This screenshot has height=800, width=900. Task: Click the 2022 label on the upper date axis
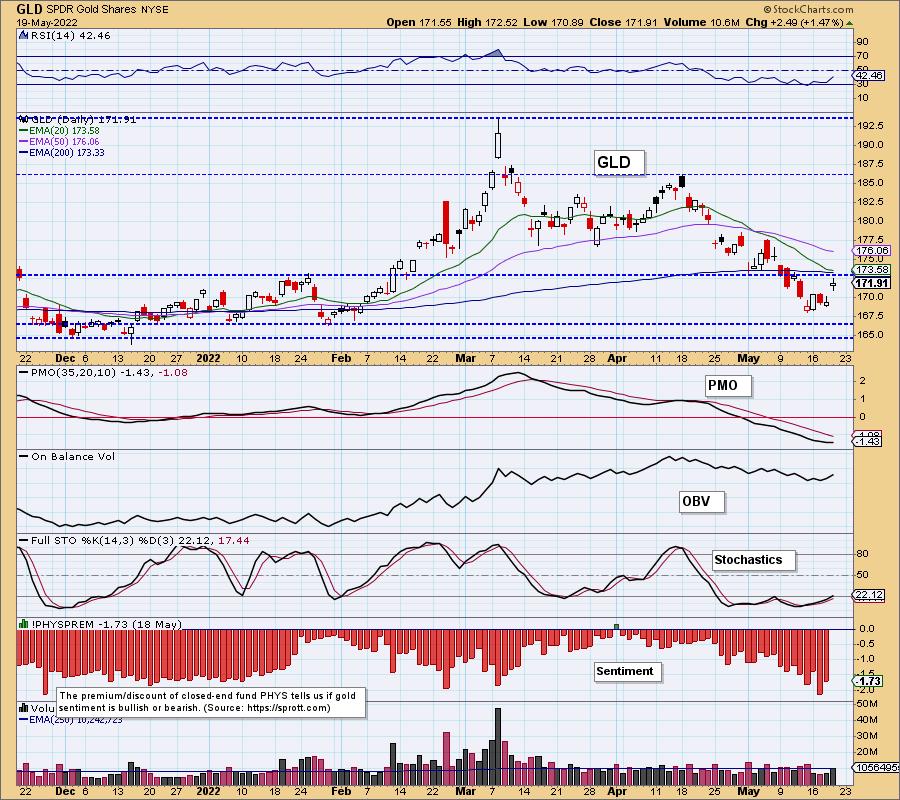pos(208,358)
